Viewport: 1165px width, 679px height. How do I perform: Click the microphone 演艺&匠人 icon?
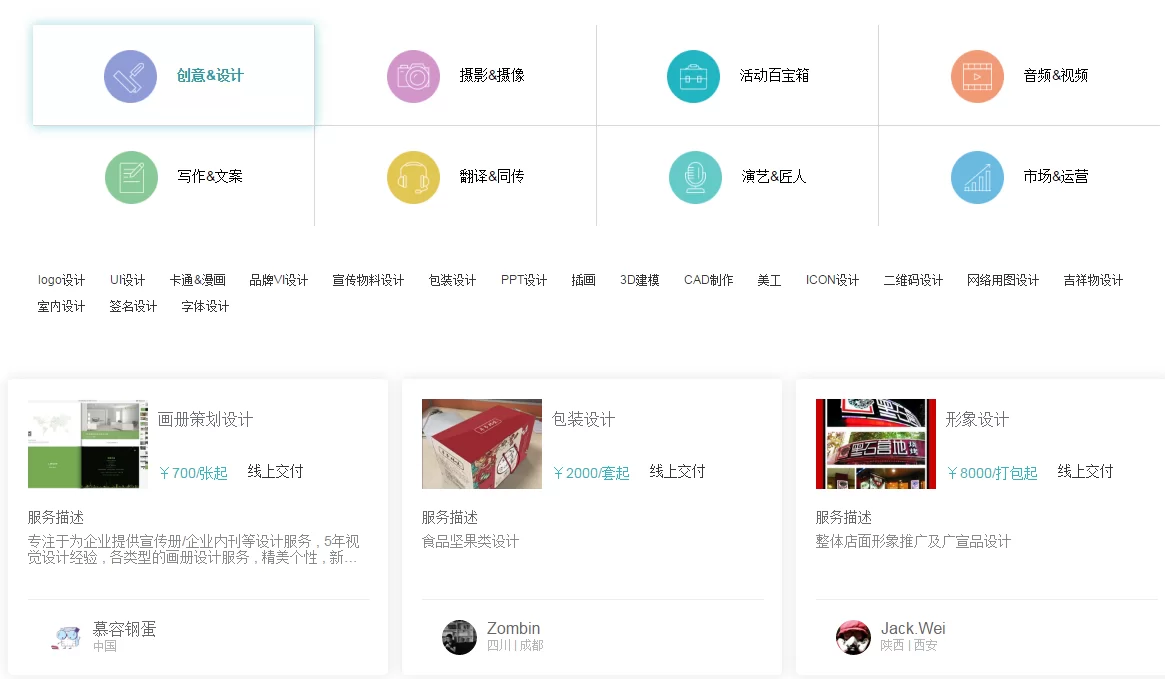(x=695, y=177)
